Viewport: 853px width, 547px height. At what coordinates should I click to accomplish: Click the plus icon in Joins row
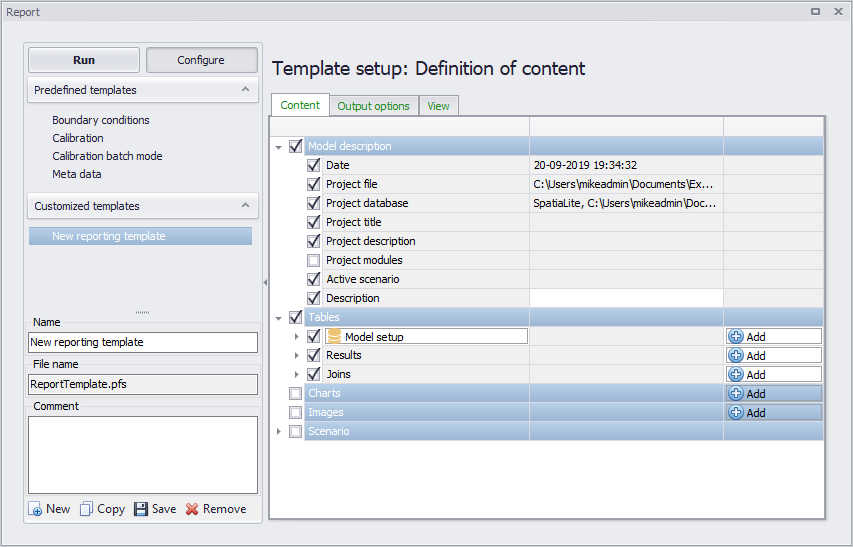[x=735, y=375]
